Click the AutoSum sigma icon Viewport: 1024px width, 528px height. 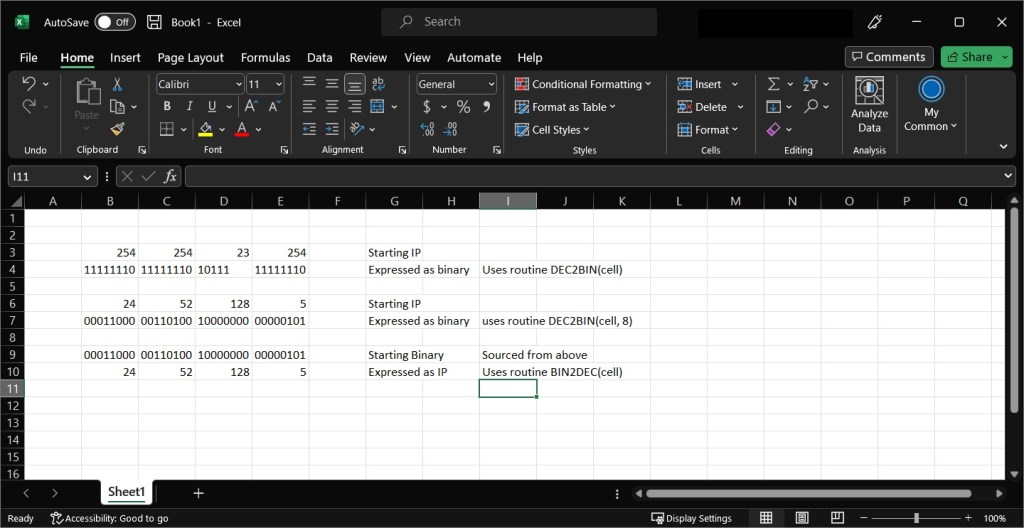(773, 84)
